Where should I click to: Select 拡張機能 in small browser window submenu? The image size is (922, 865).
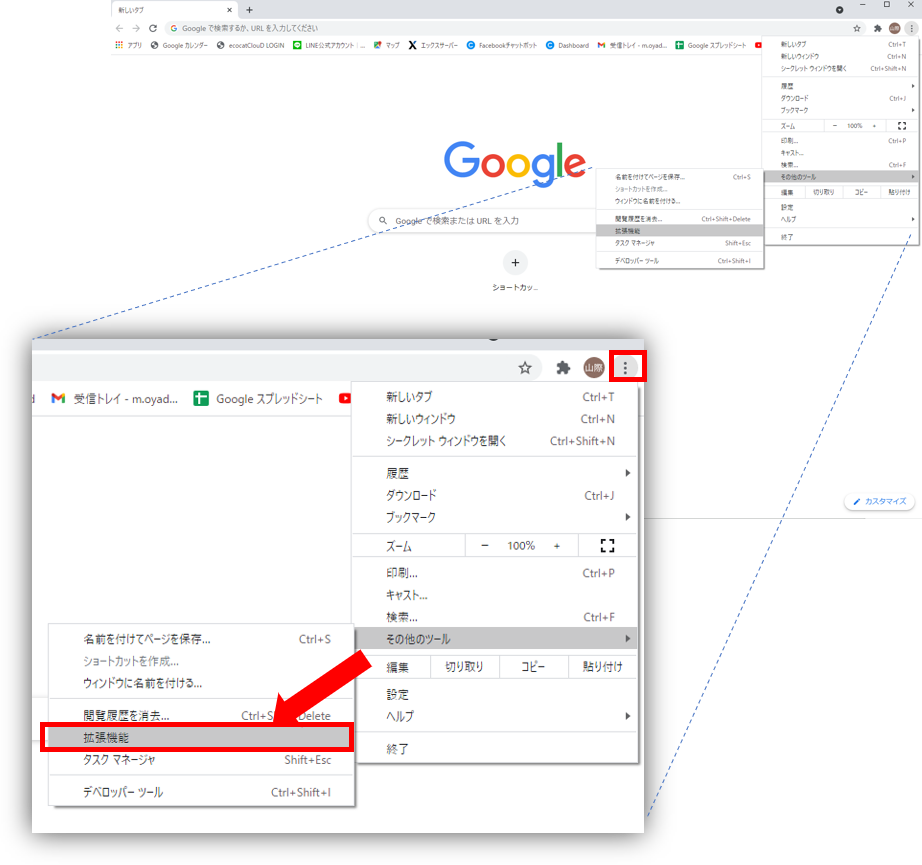tap(680, 231)
